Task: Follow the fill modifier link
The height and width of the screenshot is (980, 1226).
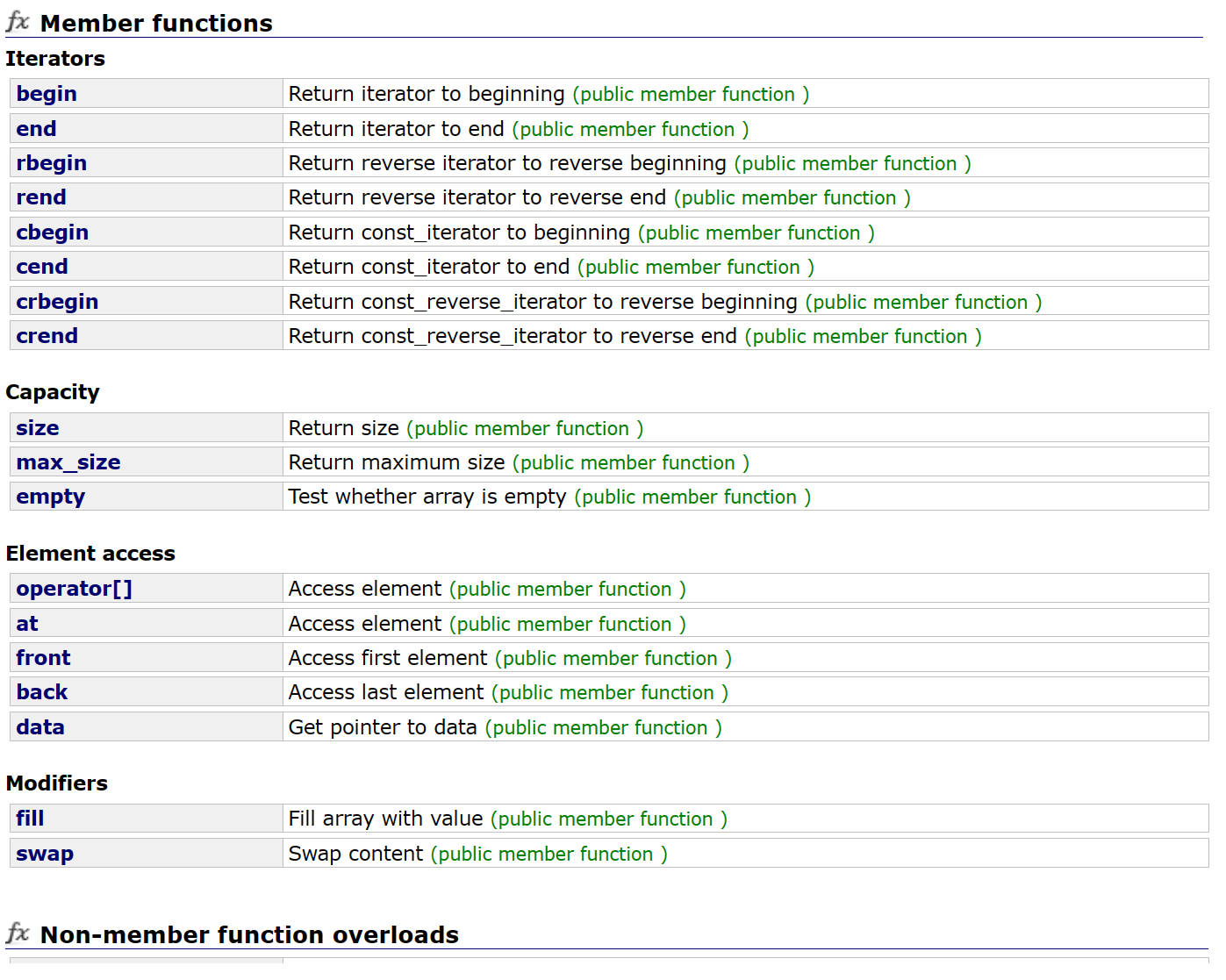Action: tap(30, 819)
